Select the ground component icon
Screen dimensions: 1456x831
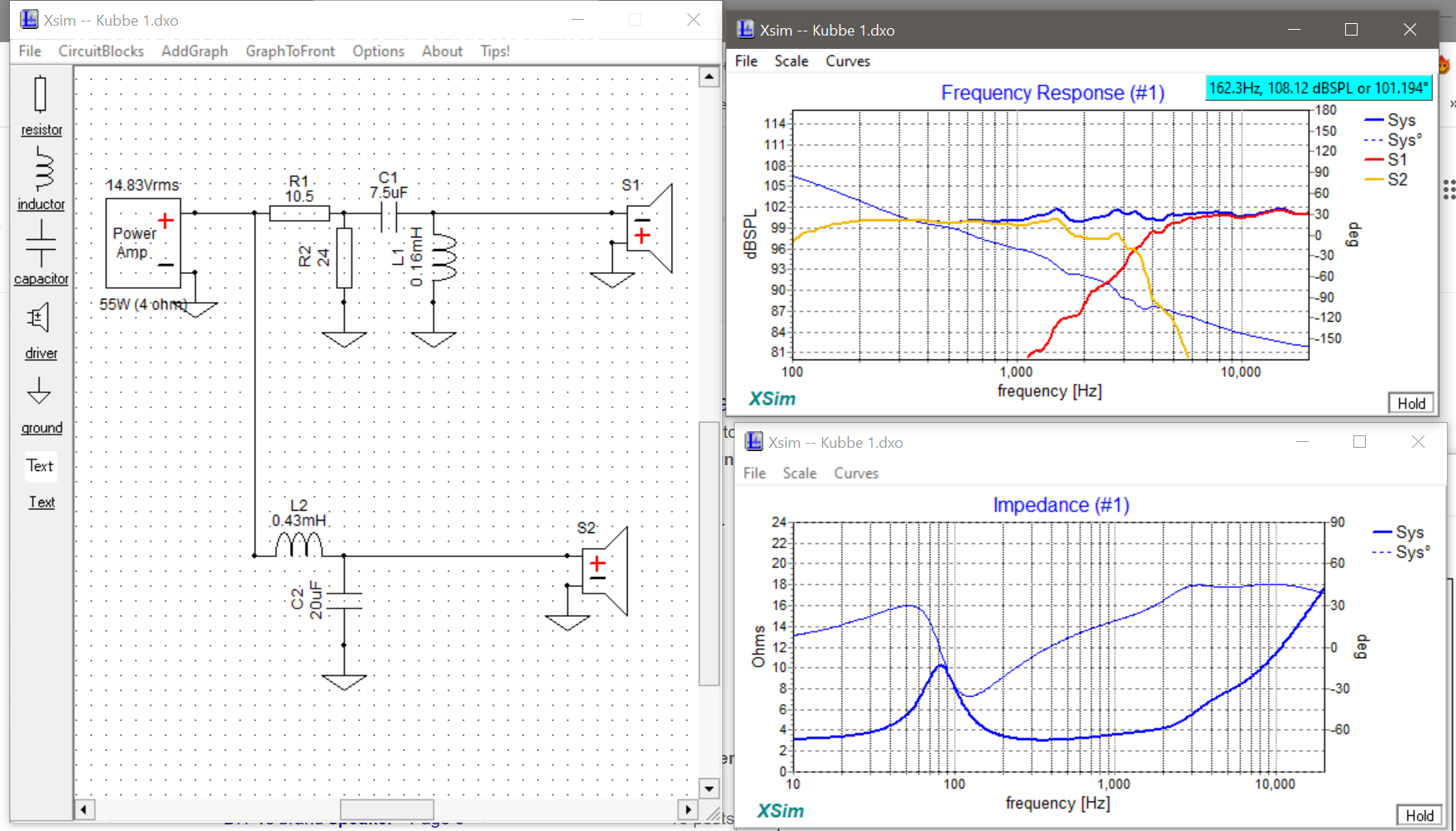coord(39,391)
